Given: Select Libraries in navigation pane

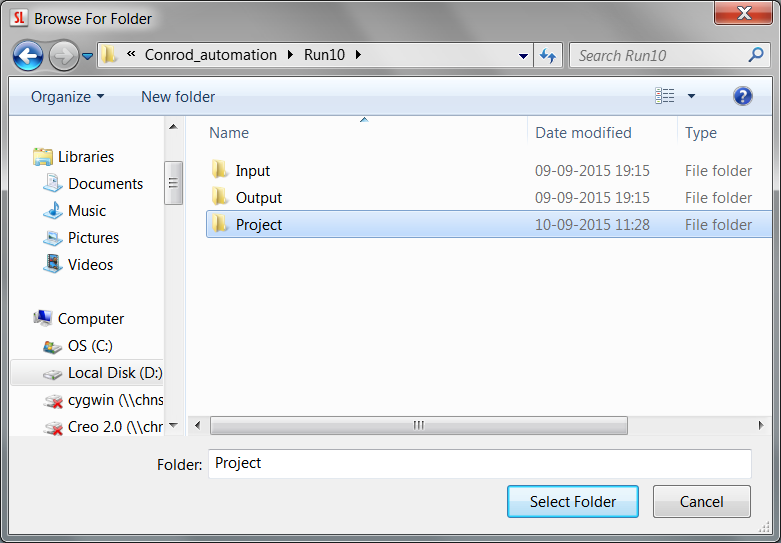Looking at the screenshot, I should pyautogui.click(x=86, y=157).
